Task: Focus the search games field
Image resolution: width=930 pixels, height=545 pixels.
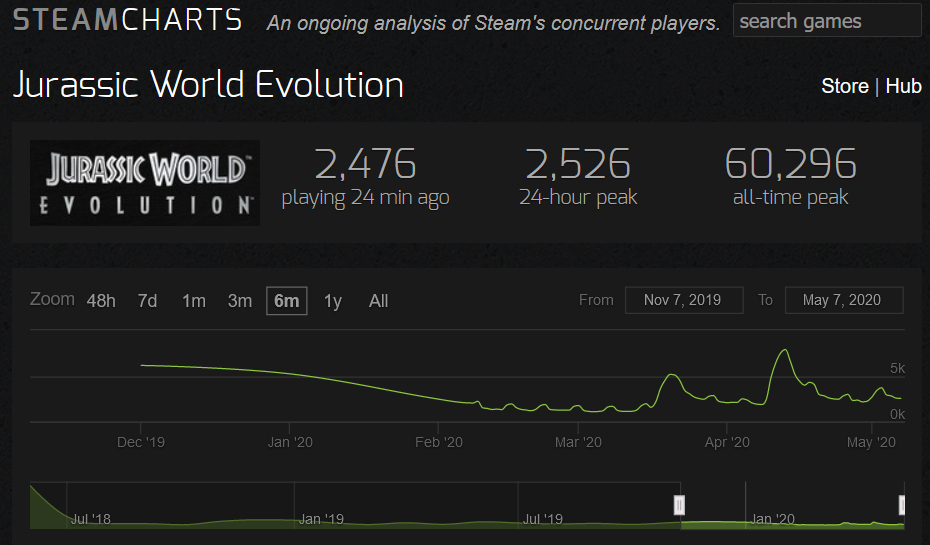Action: (x=827, y=21)
